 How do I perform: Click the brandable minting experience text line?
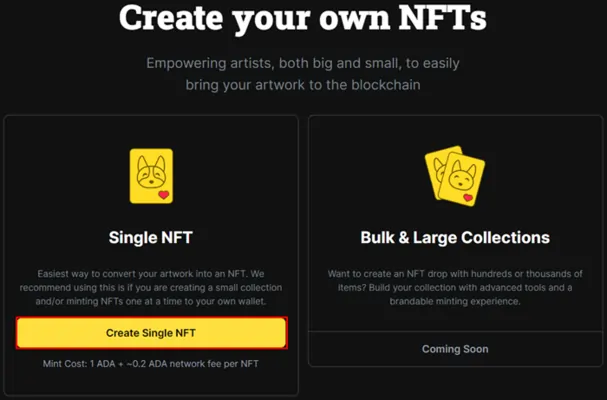coord(455,301)
